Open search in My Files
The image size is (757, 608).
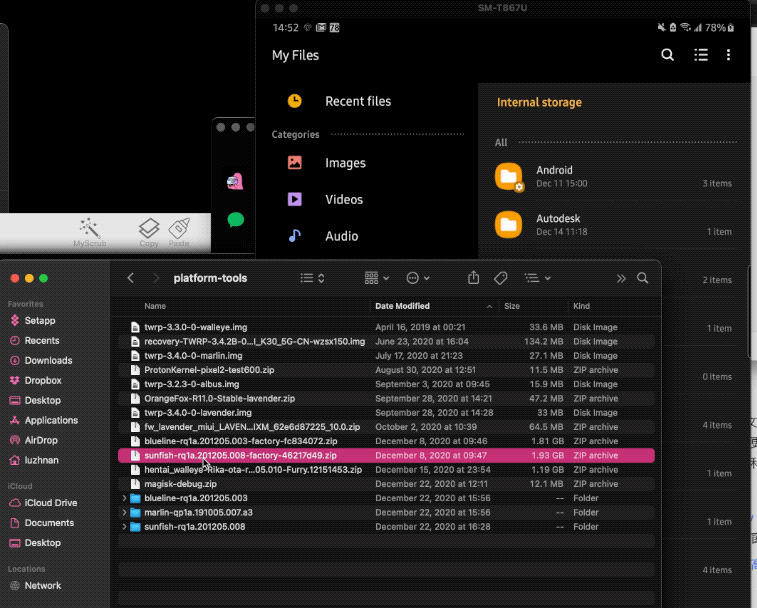[x=667, y=55]
